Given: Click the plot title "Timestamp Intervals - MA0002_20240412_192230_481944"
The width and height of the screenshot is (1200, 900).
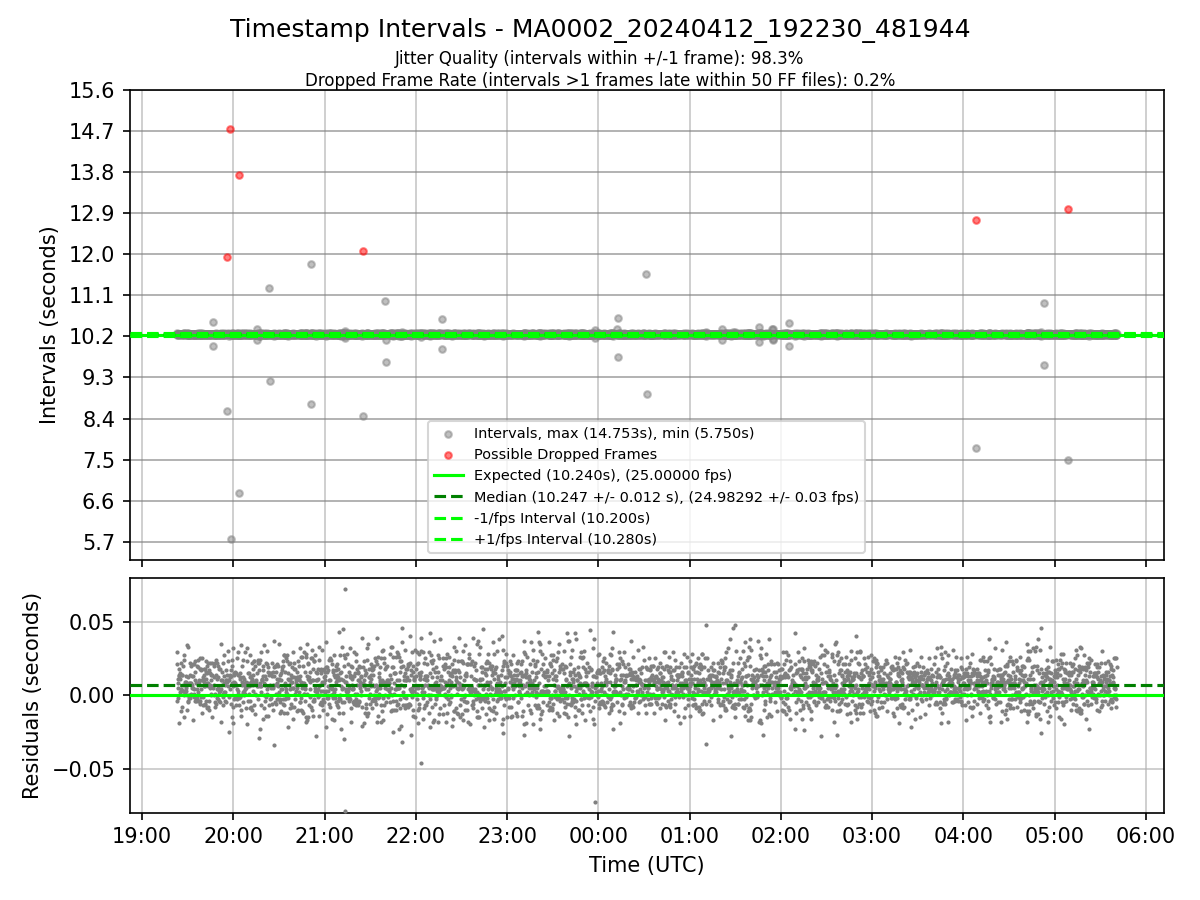Looking at the screenshot, I should pos(600,29).
